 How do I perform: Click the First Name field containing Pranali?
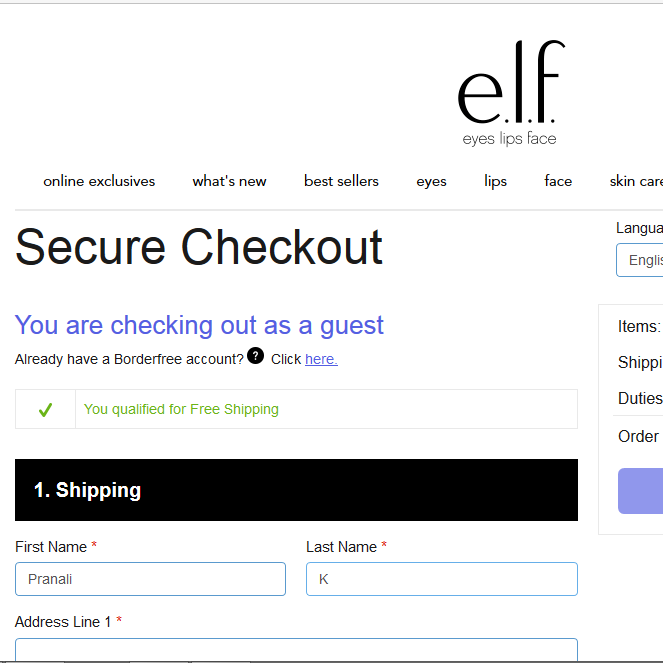(x=151, y=579)
